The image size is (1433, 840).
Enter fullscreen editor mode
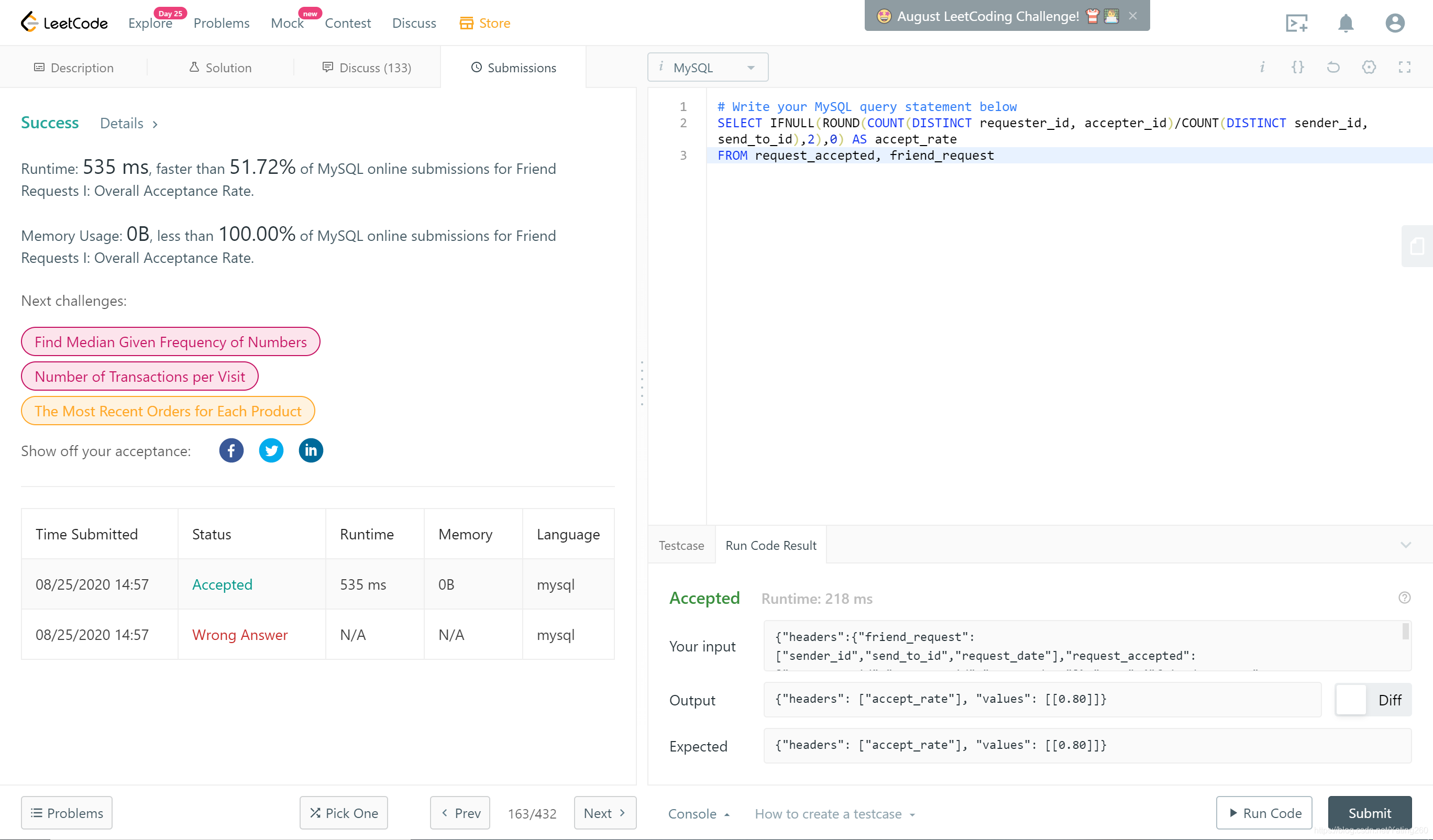pyautogui.click(x=1404, y=68)
